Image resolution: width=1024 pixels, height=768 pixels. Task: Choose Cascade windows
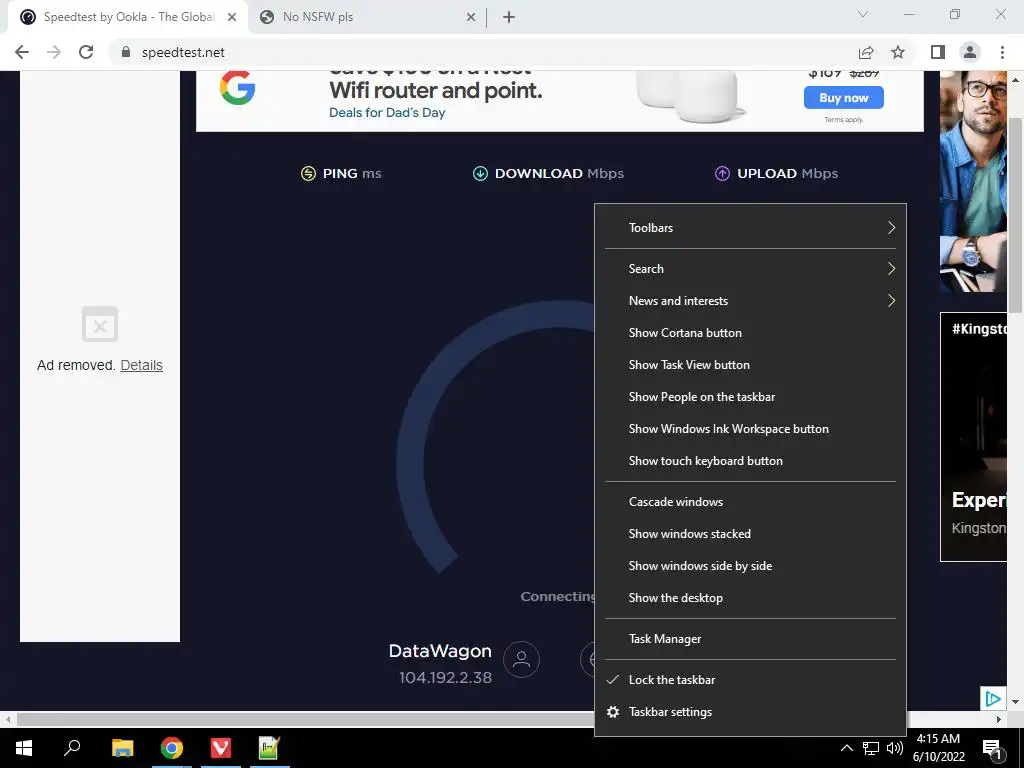coord(750,502)
